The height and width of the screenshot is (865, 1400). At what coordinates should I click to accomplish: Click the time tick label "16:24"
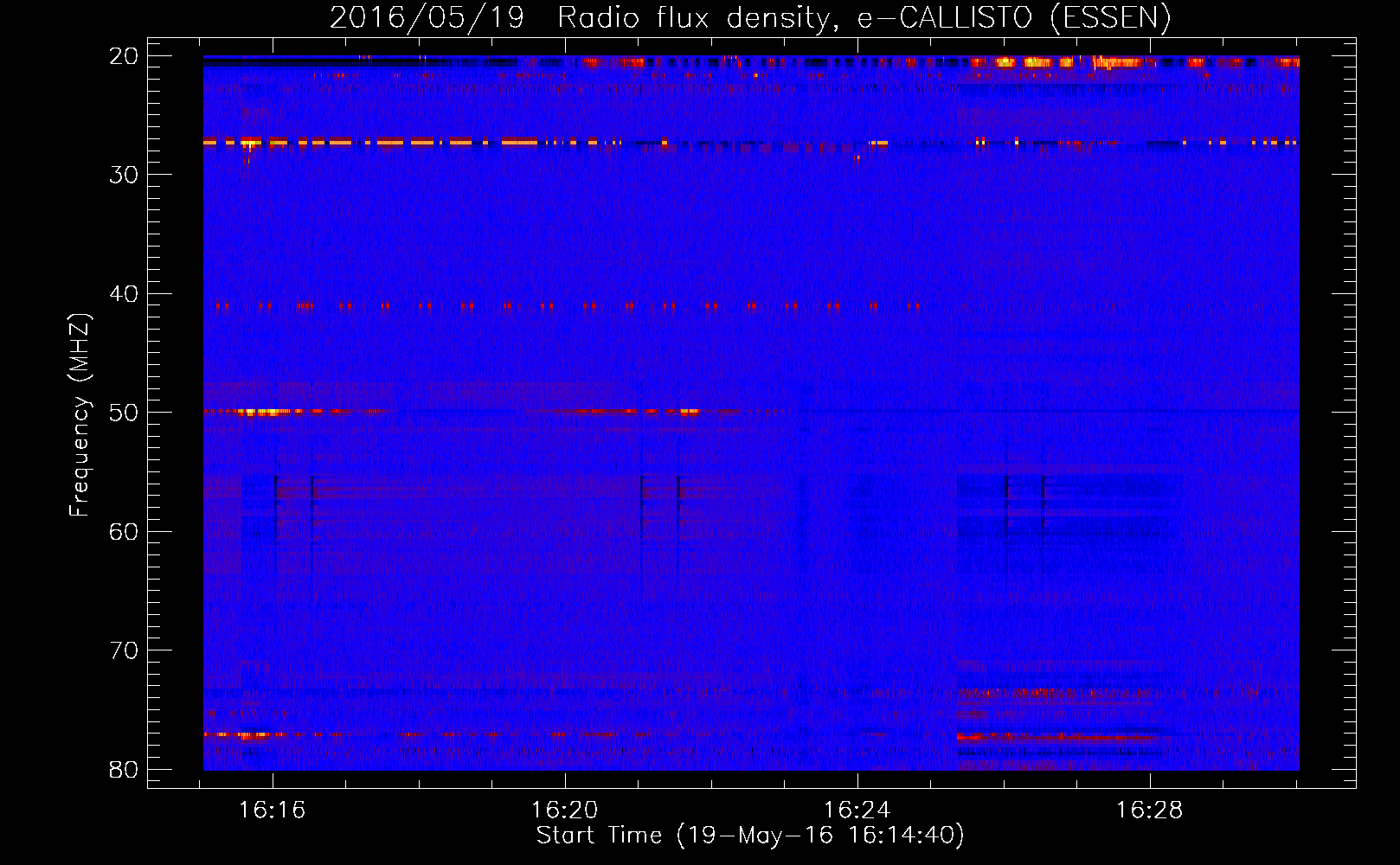click(857, 811)
